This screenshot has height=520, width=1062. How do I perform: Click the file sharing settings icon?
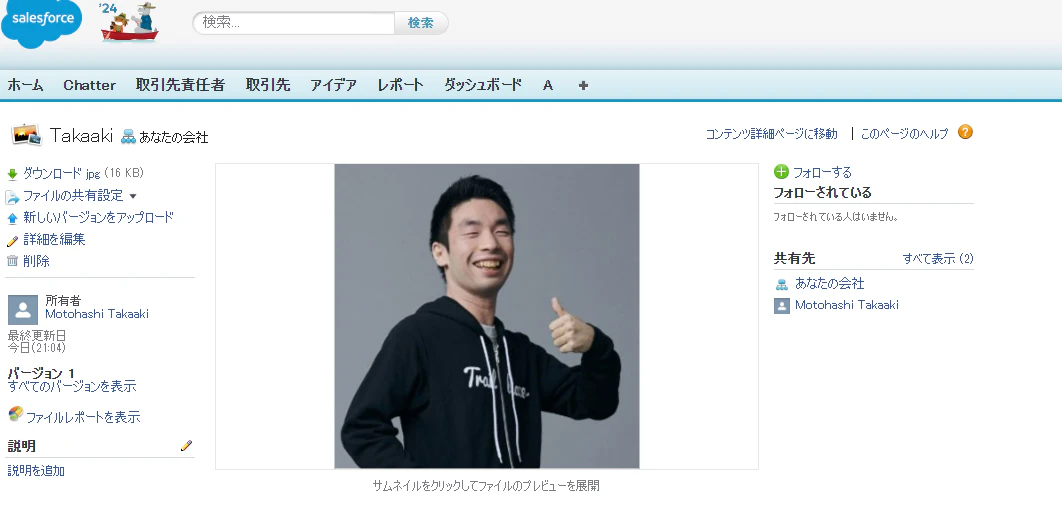pos(12,197)
